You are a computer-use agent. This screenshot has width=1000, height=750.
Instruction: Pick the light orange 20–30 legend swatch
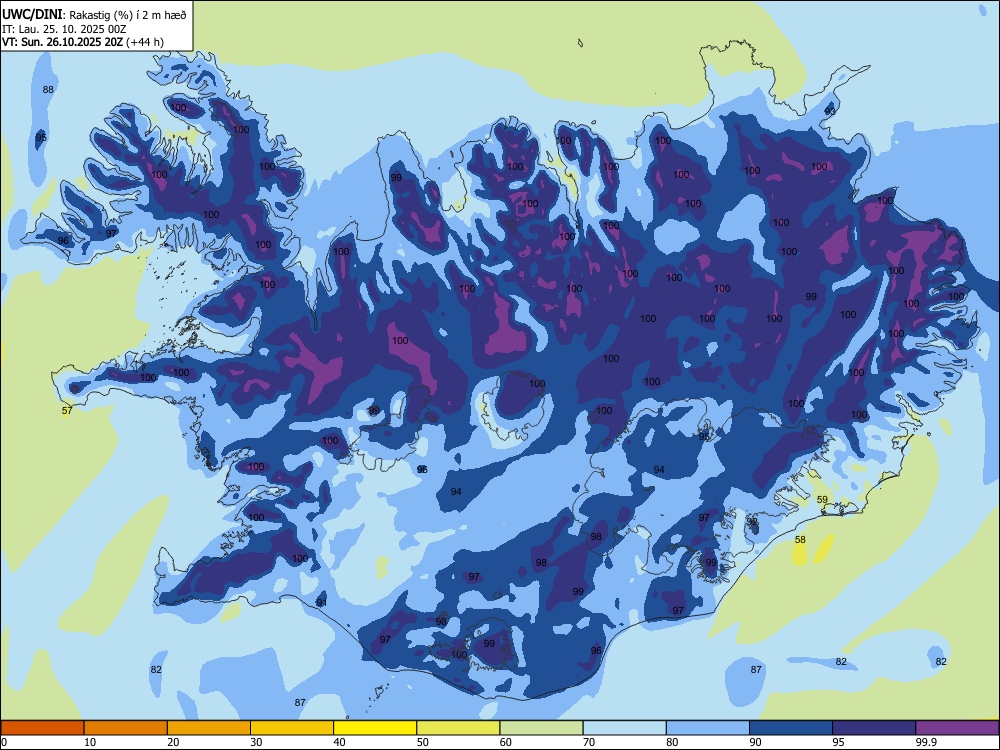click(209, 728)
